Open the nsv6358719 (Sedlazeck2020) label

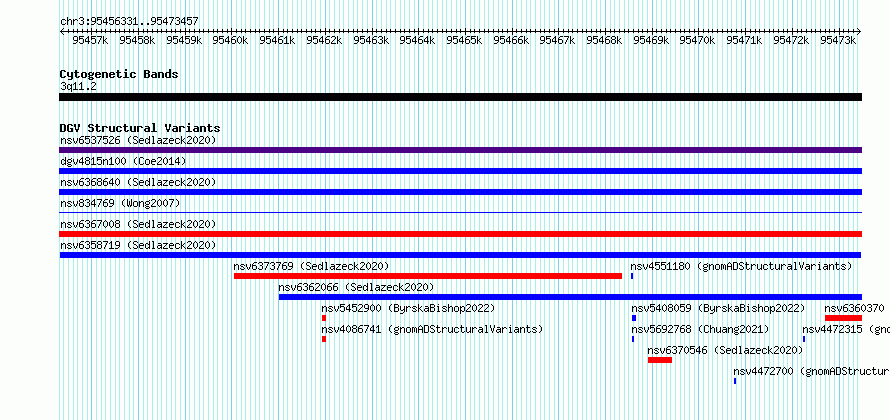pyautogui.click(x=138, y=245)
